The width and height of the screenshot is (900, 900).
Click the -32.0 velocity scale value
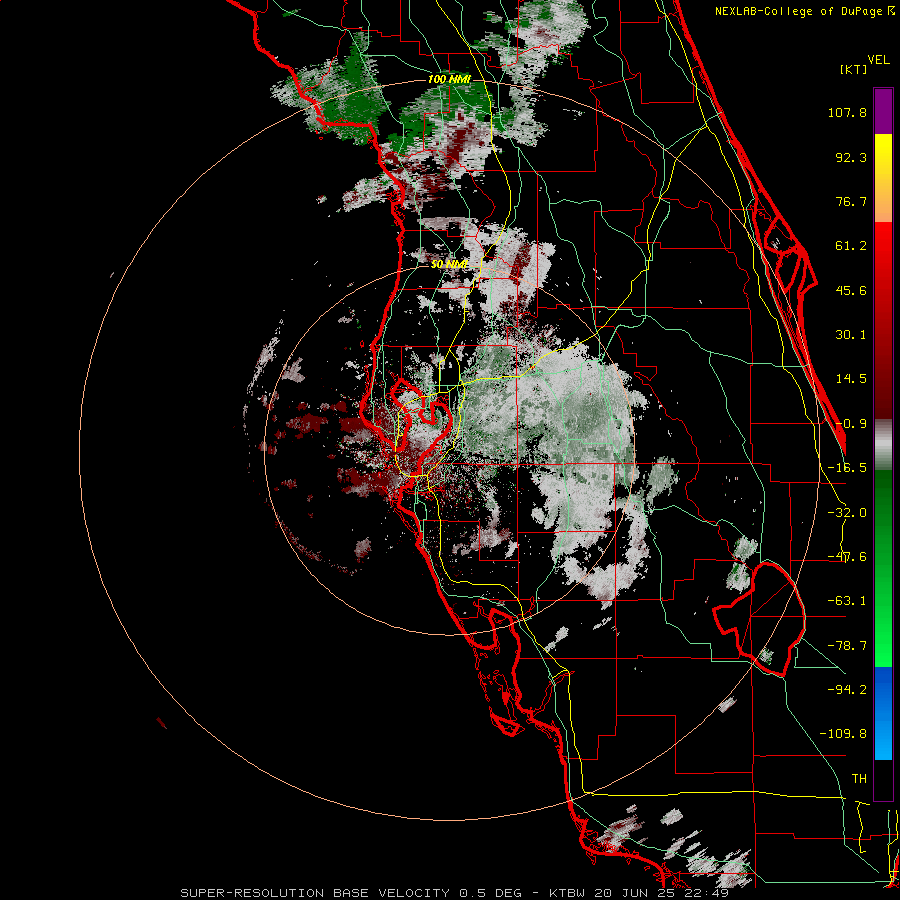[x=847, y=513]
